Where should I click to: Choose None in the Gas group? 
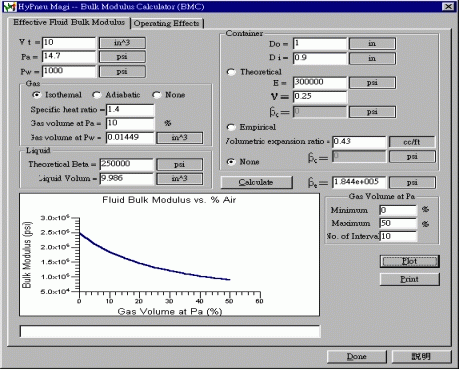(x=156, y=95)
